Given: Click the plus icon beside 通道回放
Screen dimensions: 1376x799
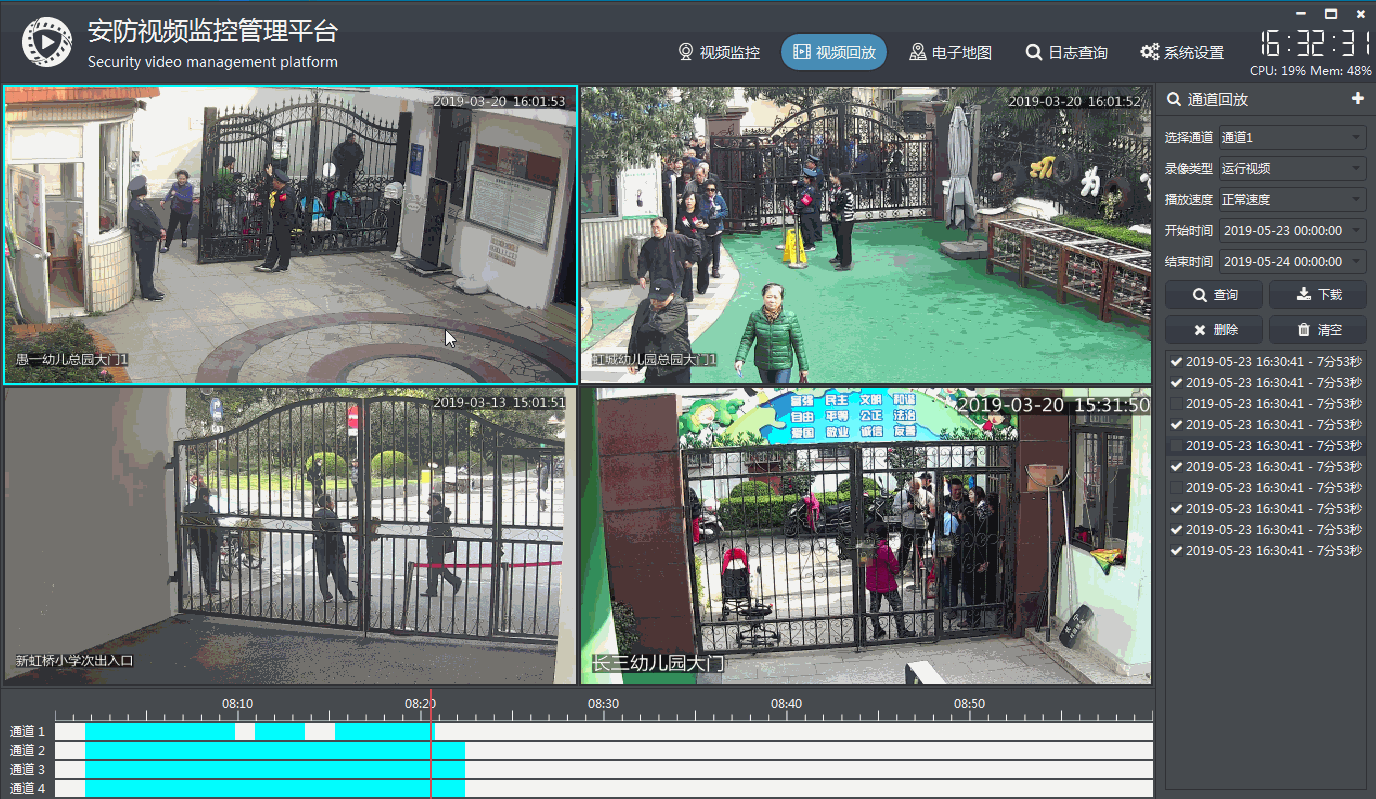Looking at the screenshot, I should point(1357,99).
